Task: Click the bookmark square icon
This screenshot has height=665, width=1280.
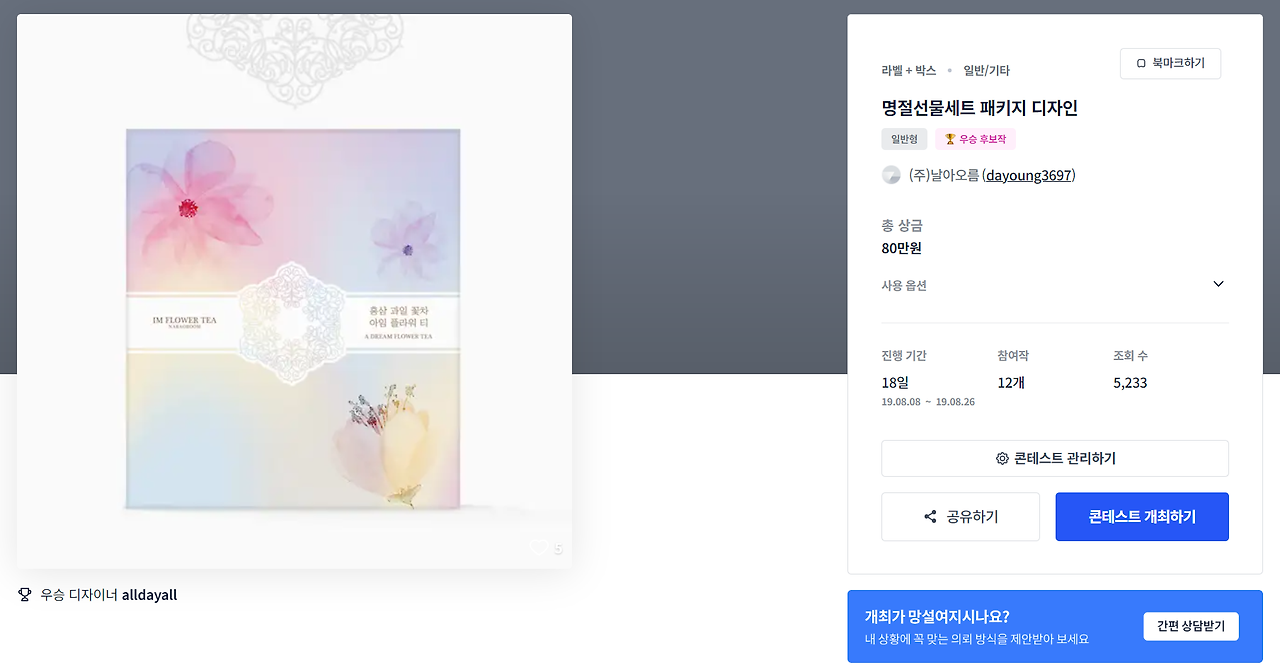Action: [1141, 63]
